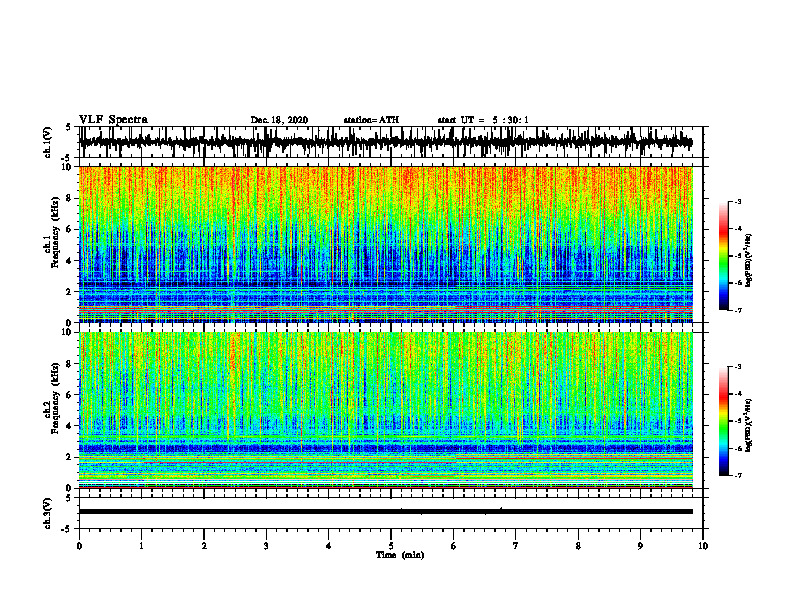The image size is (792, 612).
Task: Click the "ch.1(V)" waveform axis label
Action: 48,142
